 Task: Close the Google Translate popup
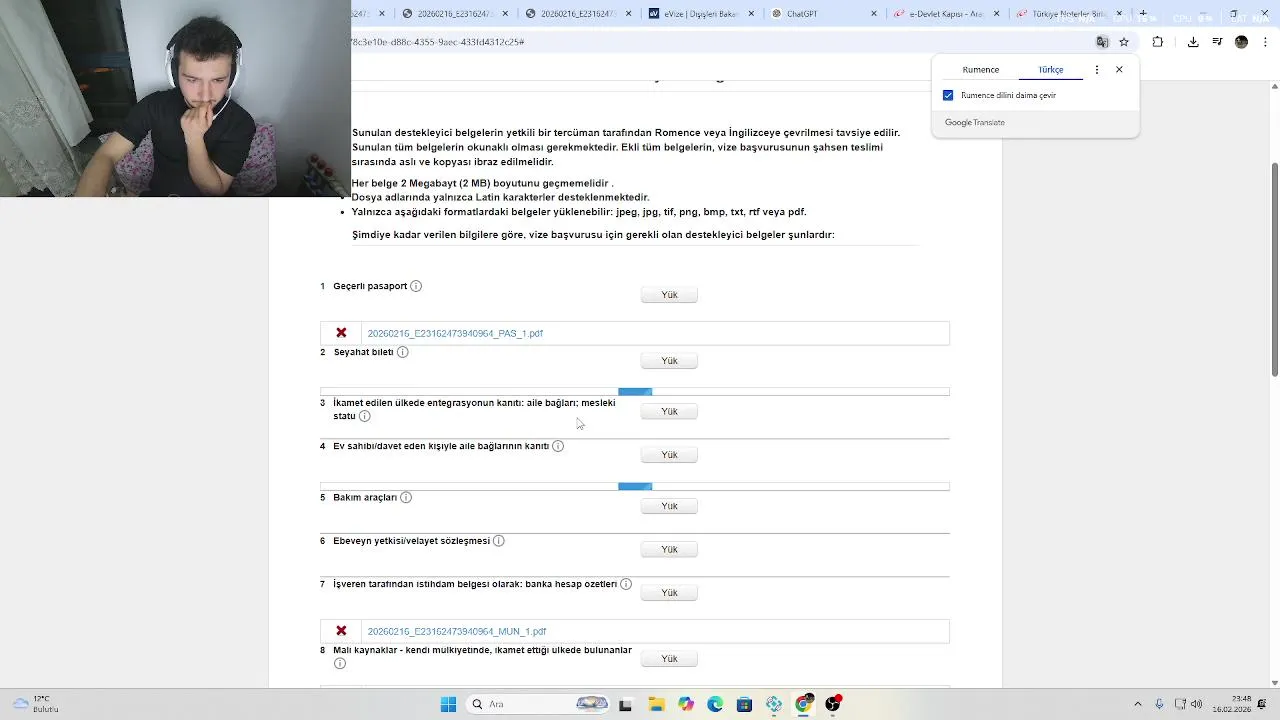pos(1119,70)
